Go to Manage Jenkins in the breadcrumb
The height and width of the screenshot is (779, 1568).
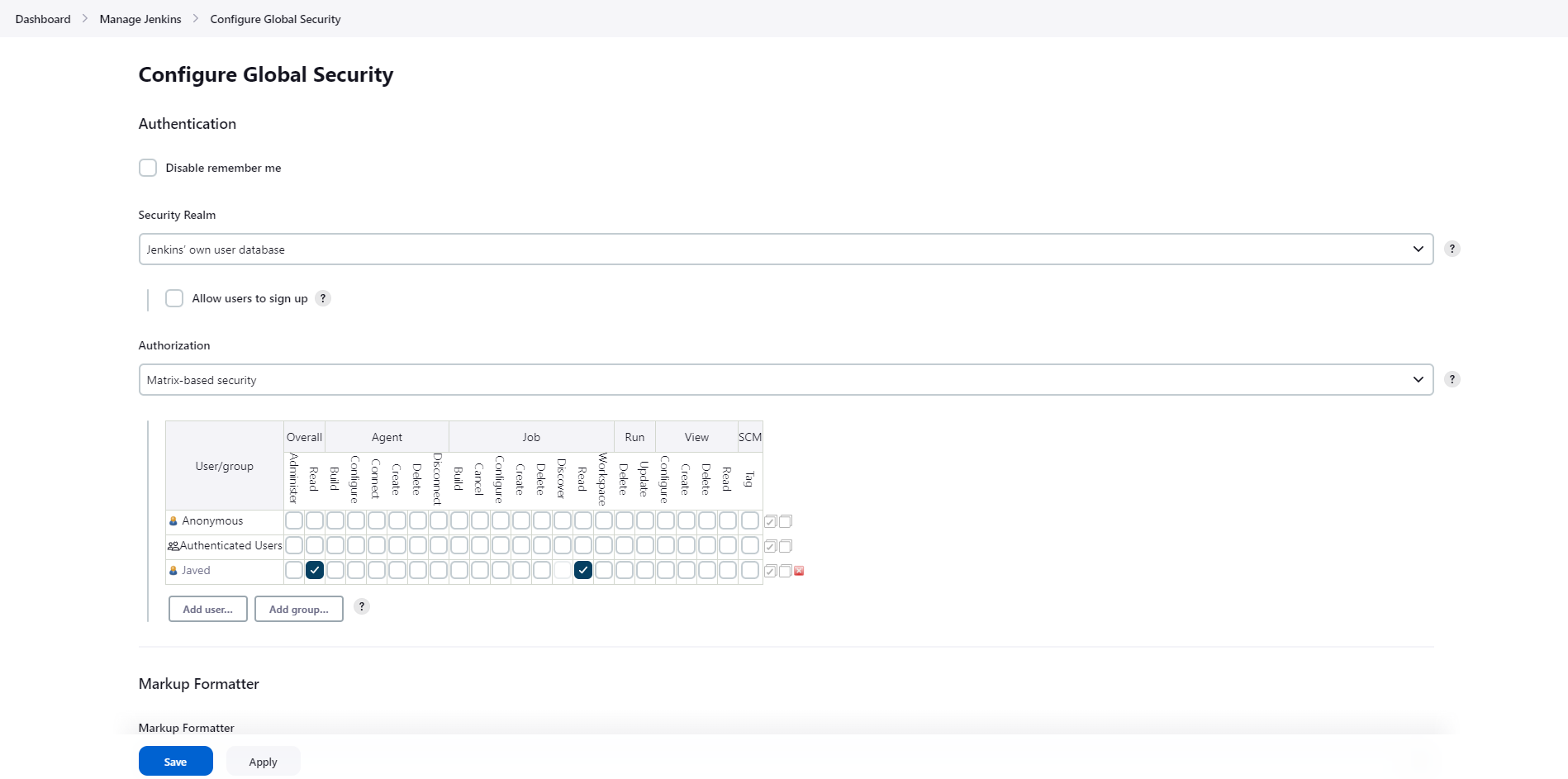140,19
